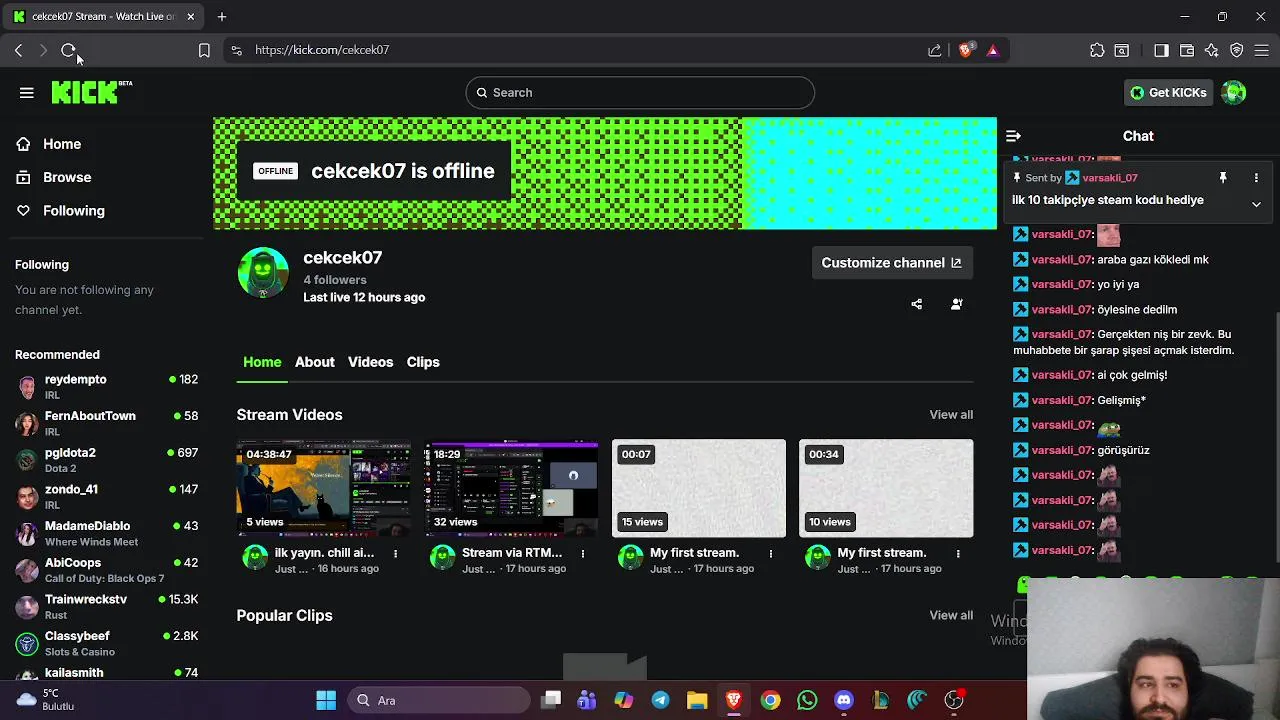The width and height of the screenshot is (1280, 720).
Task: Open recommended channel Classybeef
Action: coord(106,643)
